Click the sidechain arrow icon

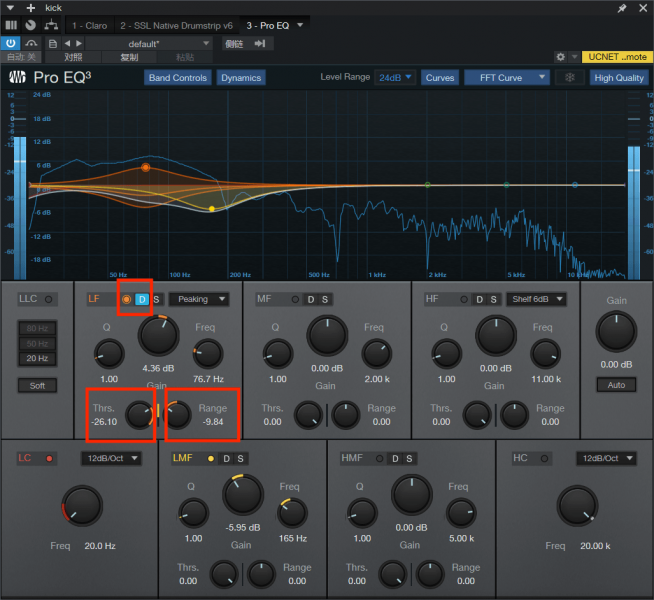(x=260, y=43)
